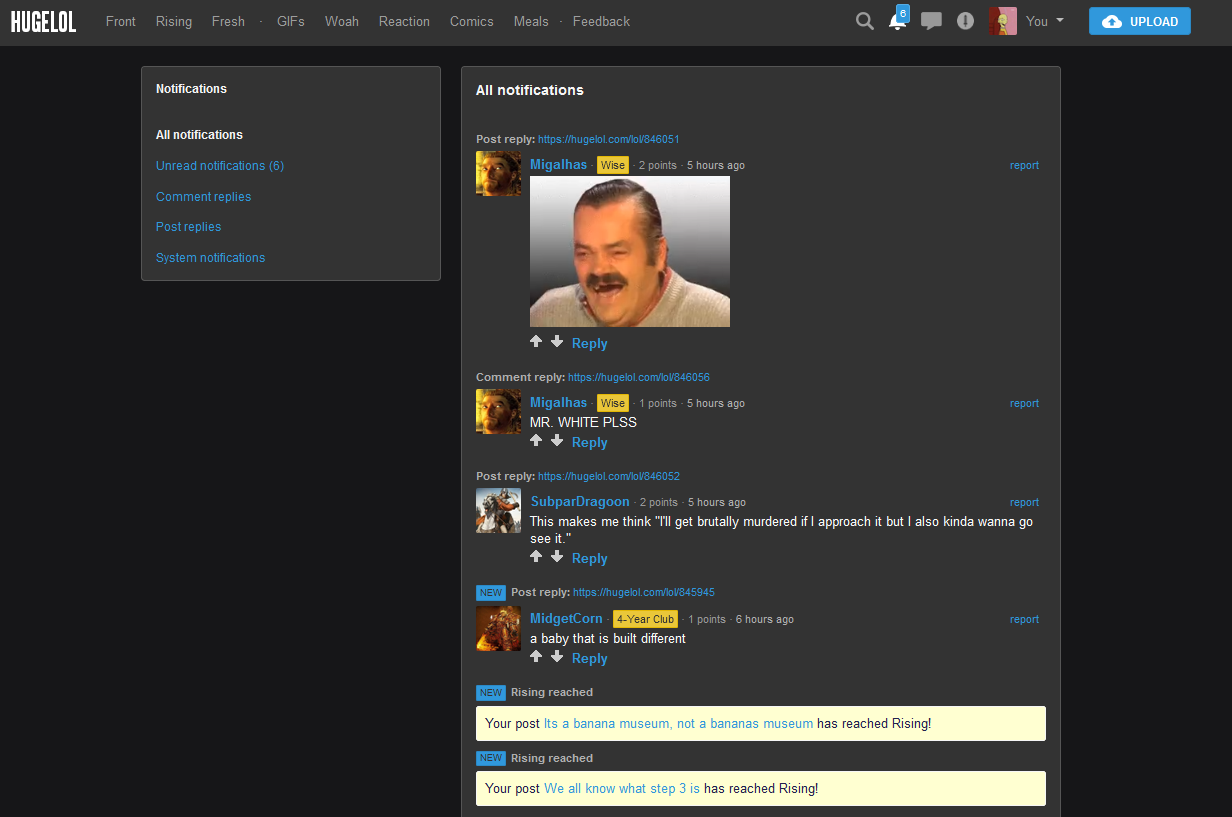Open SubparDragoon's profile
This screenshot has height=817, width=1232.
point(580,502)
